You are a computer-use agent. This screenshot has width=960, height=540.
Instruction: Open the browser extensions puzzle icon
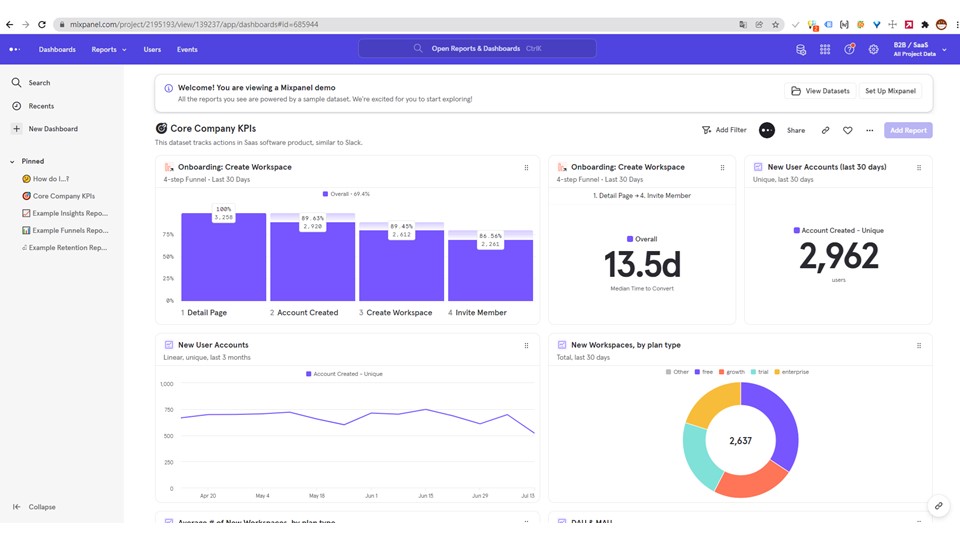[x=924, y=24]
